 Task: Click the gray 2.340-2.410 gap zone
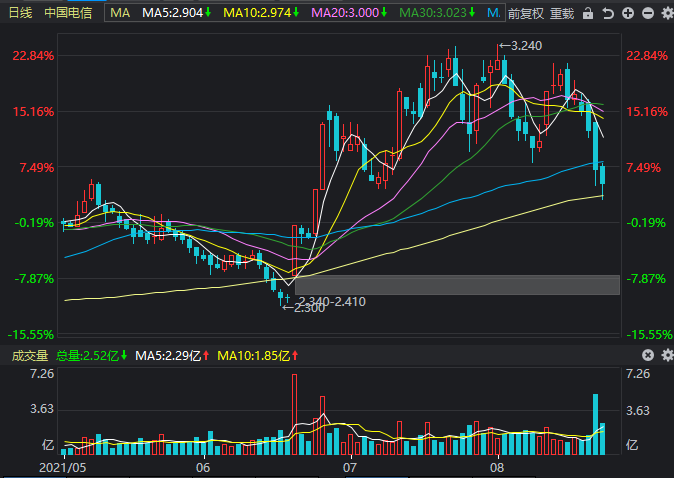coord(457,285)
